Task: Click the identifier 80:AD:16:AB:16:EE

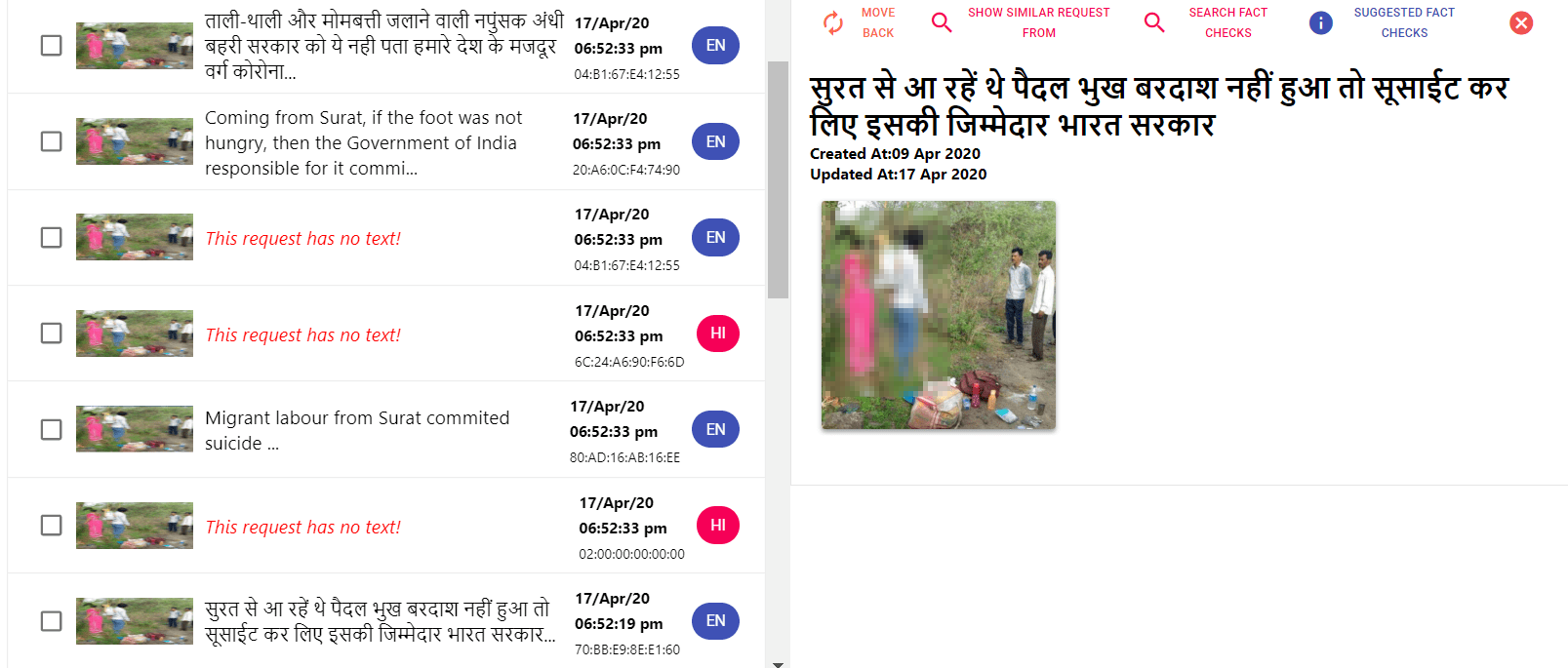Action: point(624,457)
